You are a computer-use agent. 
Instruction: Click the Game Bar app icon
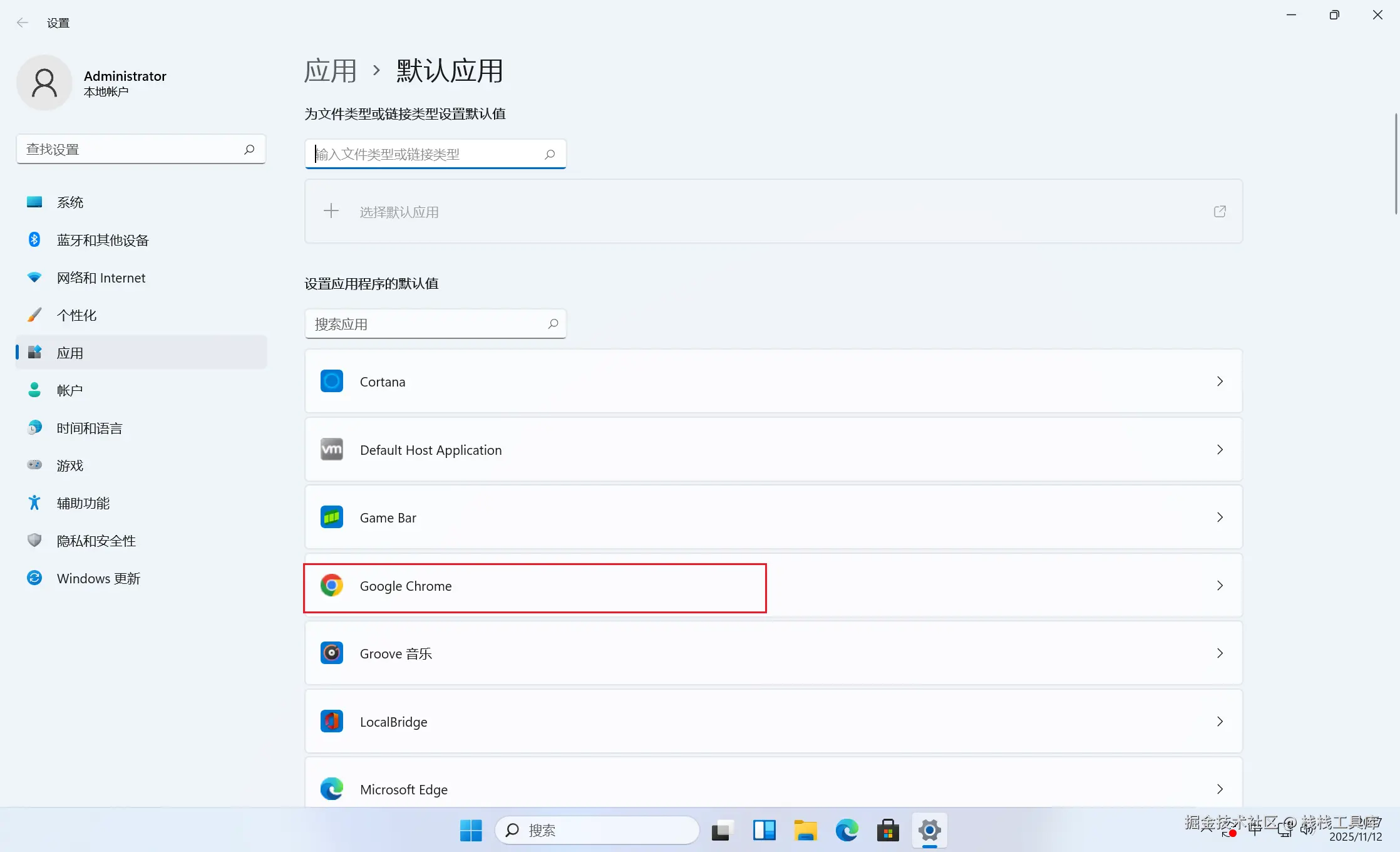click(x=332, y=517)
